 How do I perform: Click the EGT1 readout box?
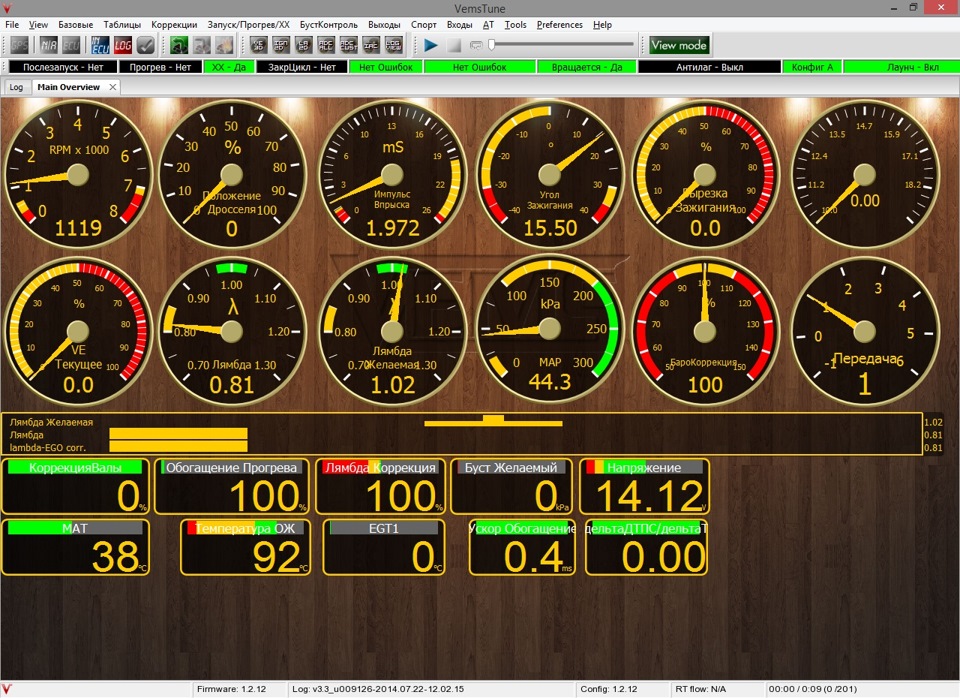coord(384,547)
